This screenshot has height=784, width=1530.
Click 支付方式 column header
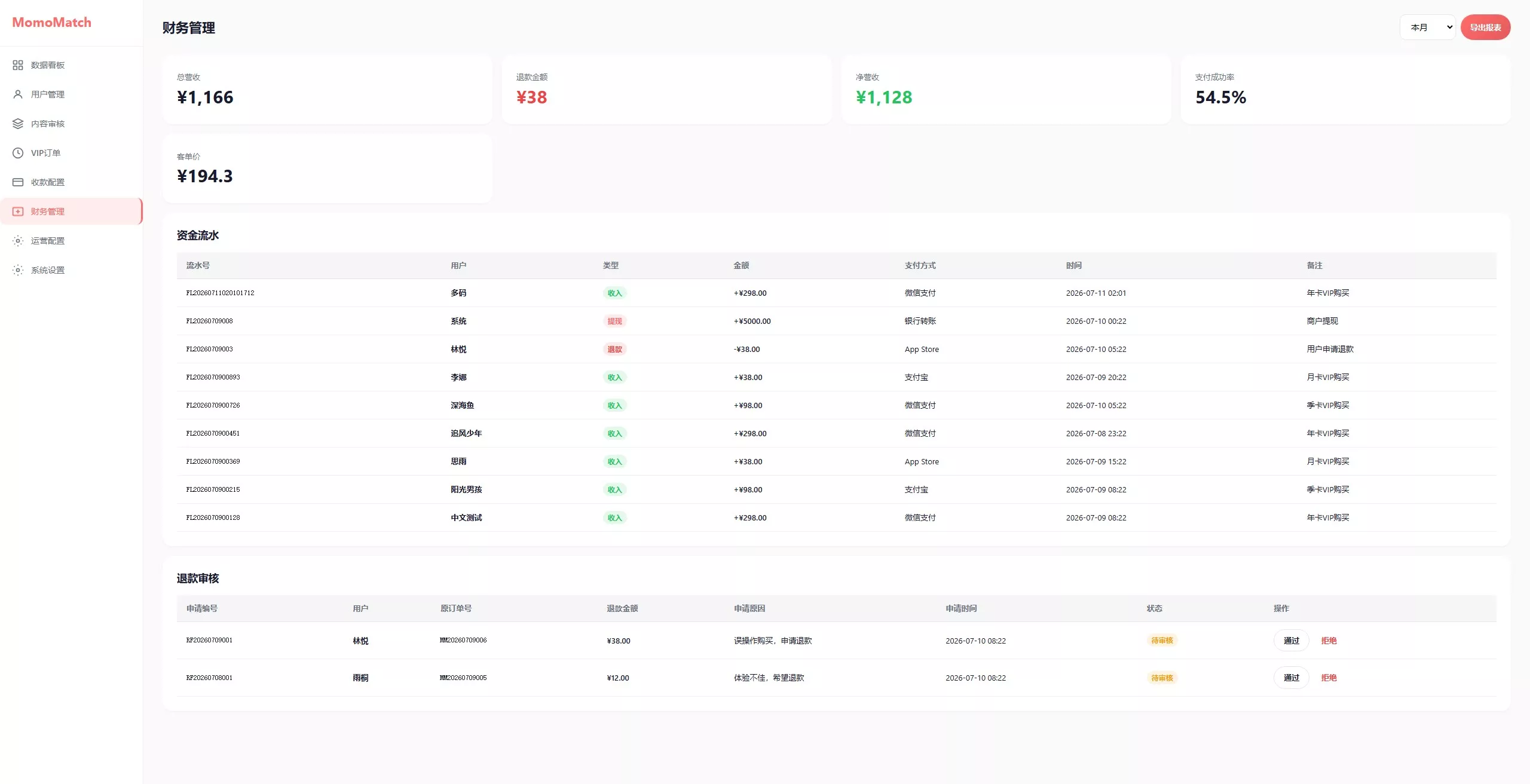[920, 265]
